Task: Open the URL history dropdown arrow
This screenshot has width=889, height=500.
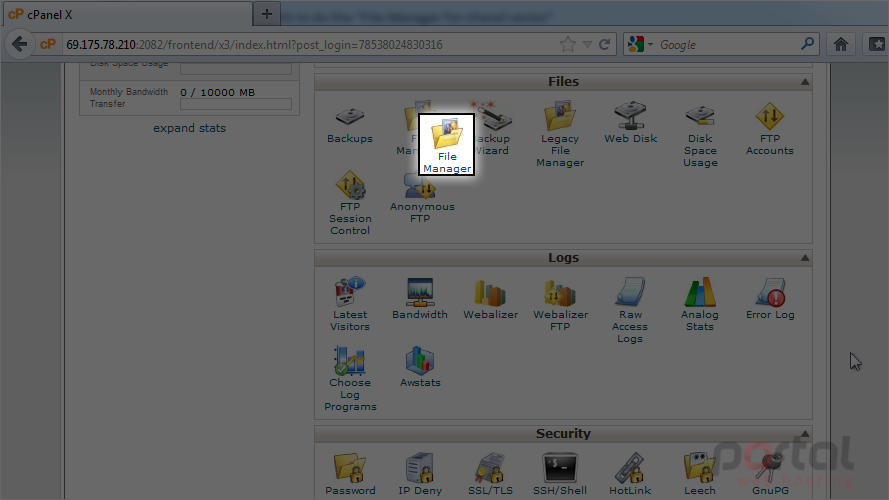Action: (x=587, y=44)
